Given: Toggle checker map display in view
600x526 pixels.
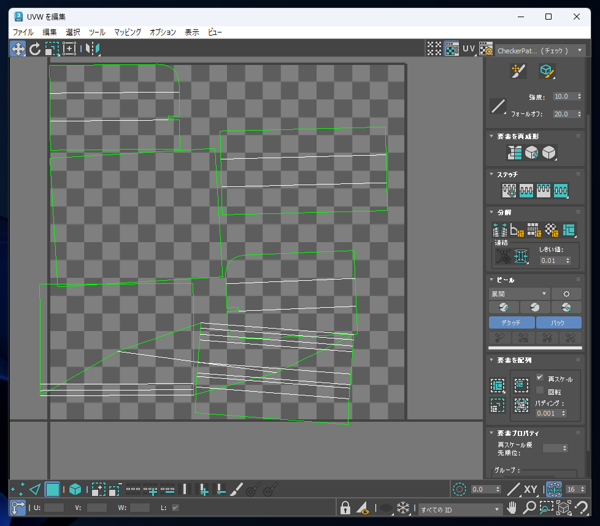Looking at the screenshot, I should pos(452,49).
